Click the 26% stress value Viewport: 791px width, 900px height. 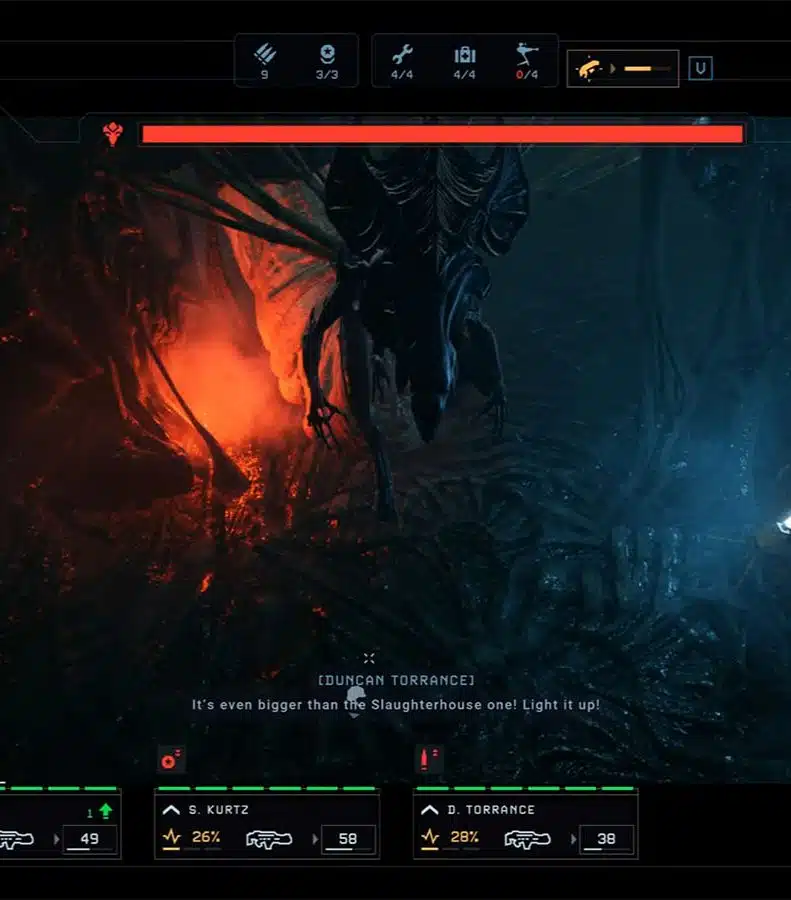click(x=205, y=837)
